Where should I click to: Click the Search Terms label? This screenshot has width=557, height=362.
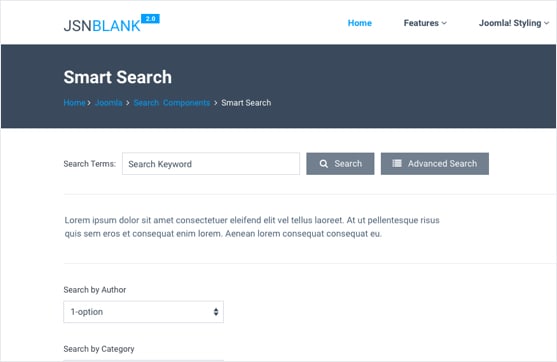pos(90,164)
